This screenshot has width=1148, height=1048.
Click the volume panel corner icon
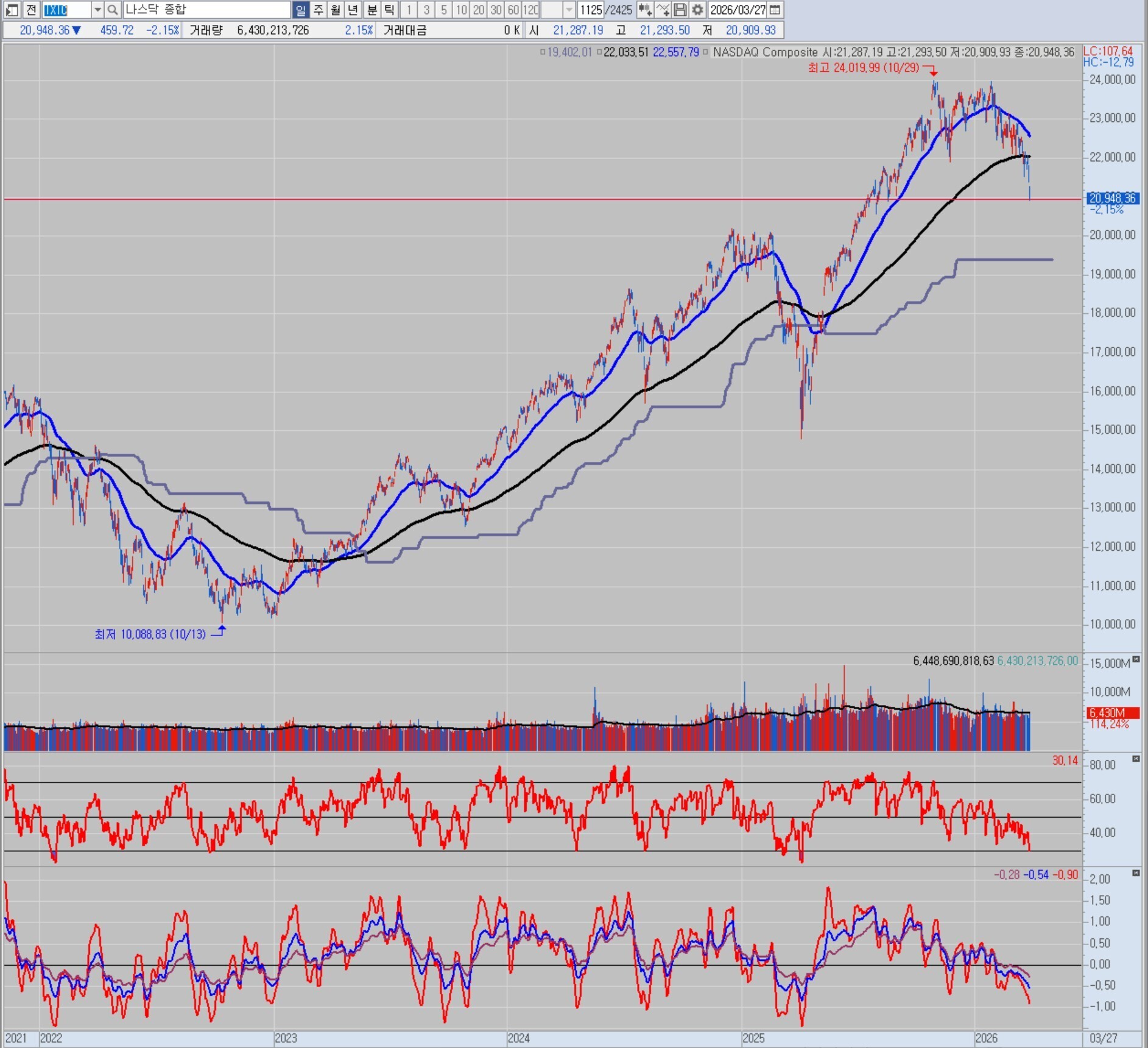point(1136,660)
